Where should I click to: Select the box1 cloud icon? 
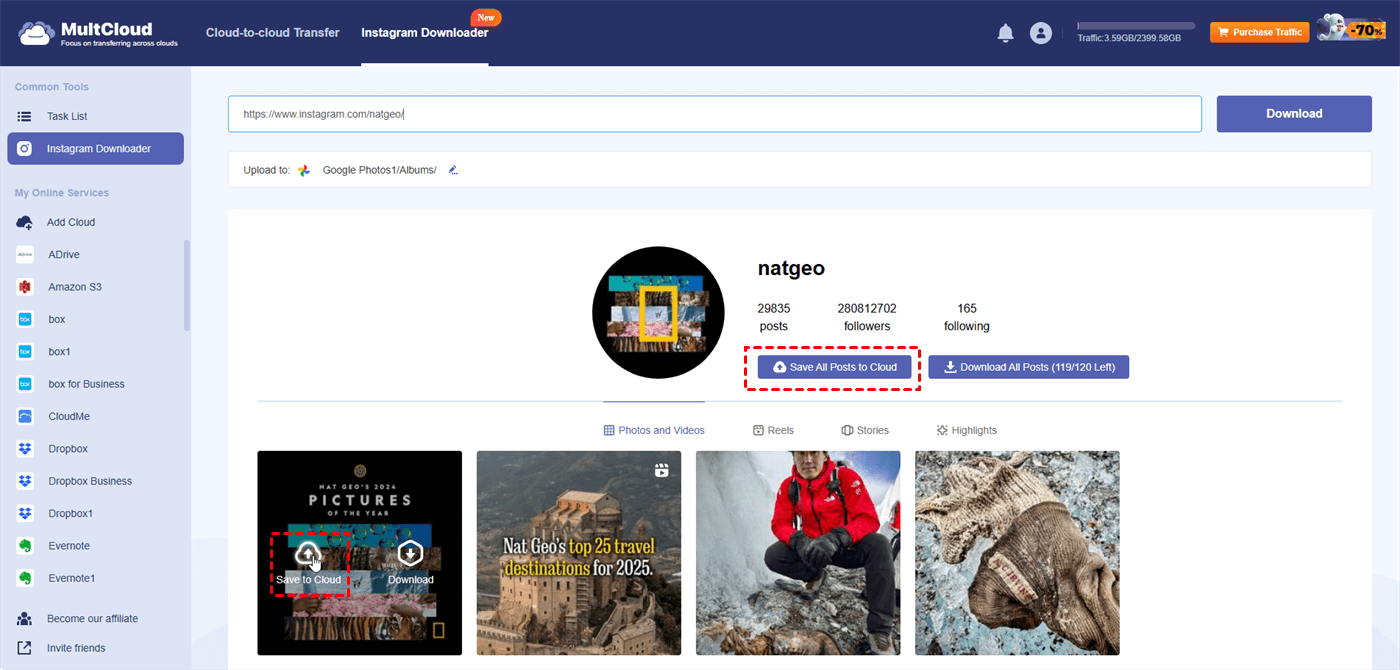tap(25, 352)
